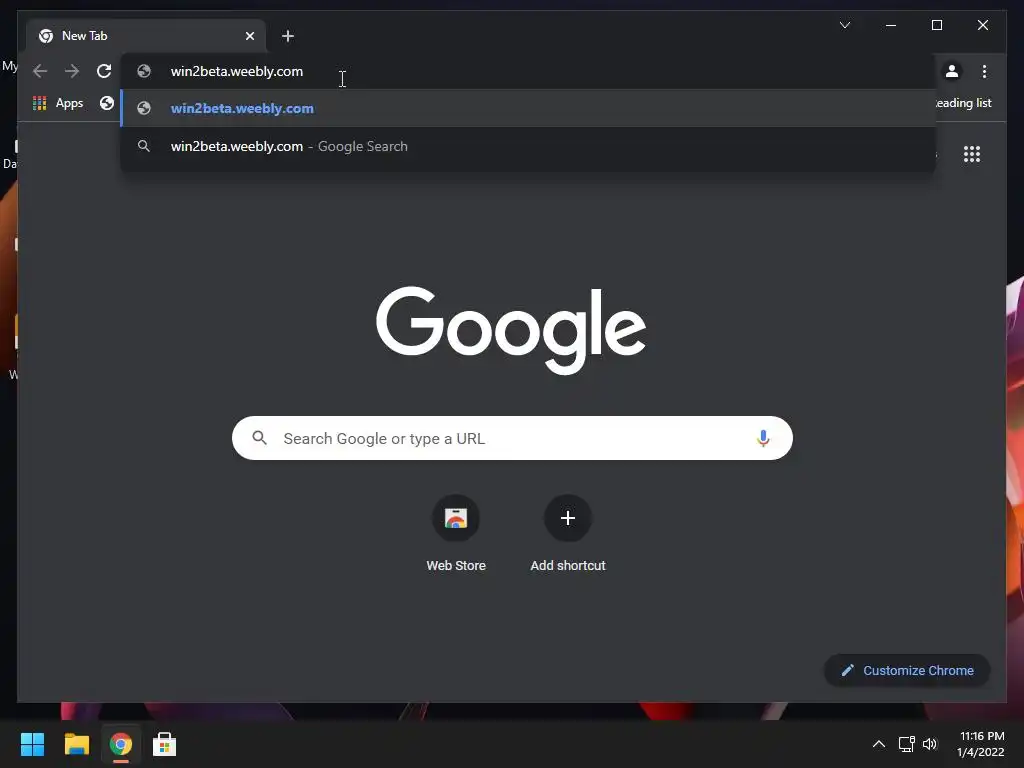Viewport: 1024px width, 768px height.
Task: Choose the win2beta.weebly.com Google Search suggestion
Action: (x=528, y=146)
